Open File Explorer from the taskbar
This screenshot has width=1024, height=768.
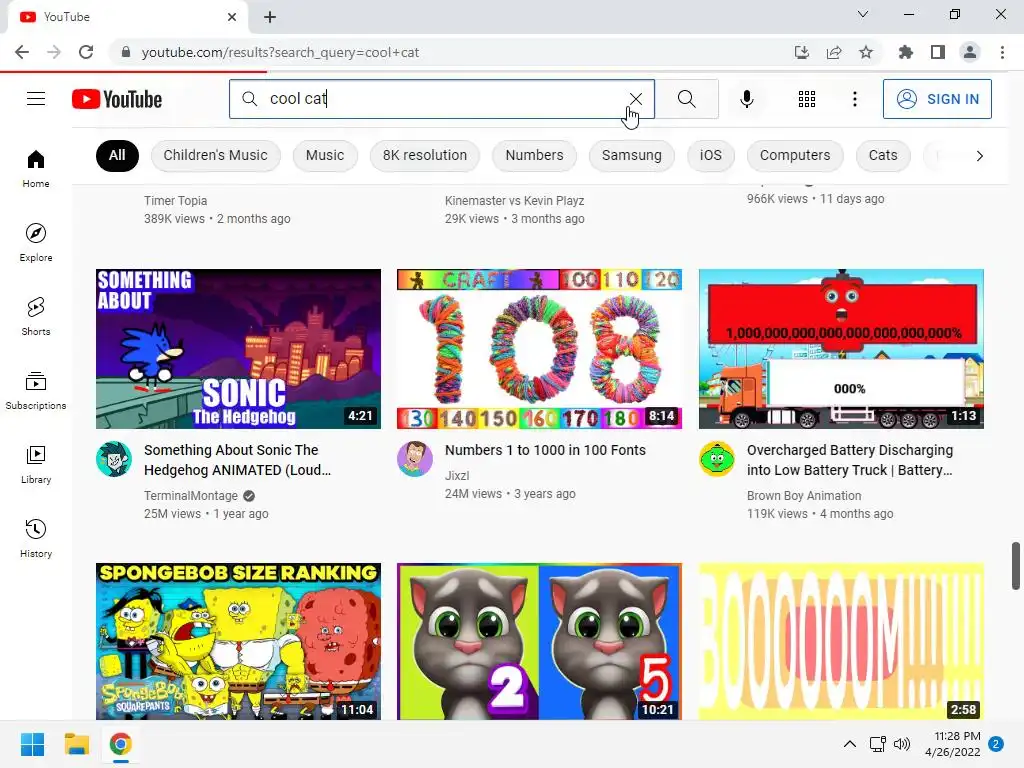tap(76, 744)
